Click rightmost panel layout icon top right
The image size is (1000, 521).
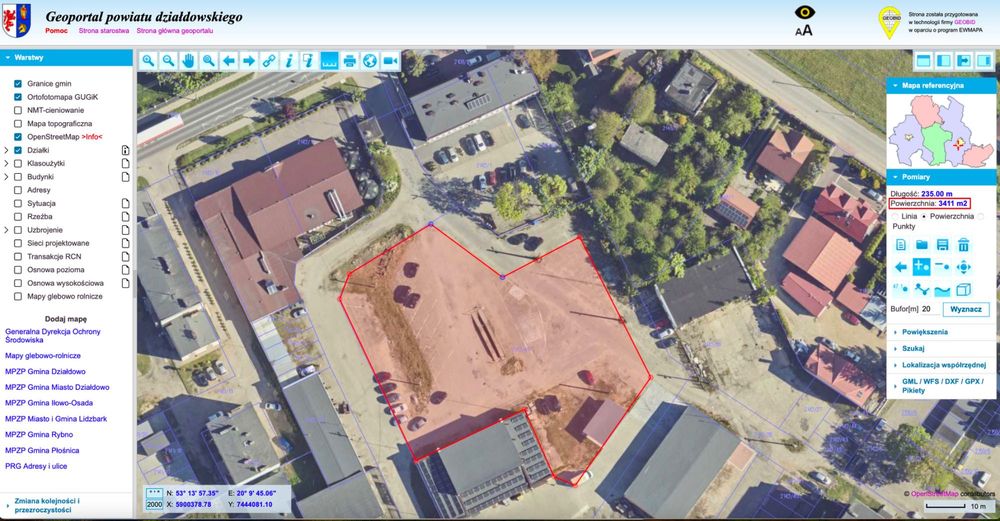click(984, 61)
